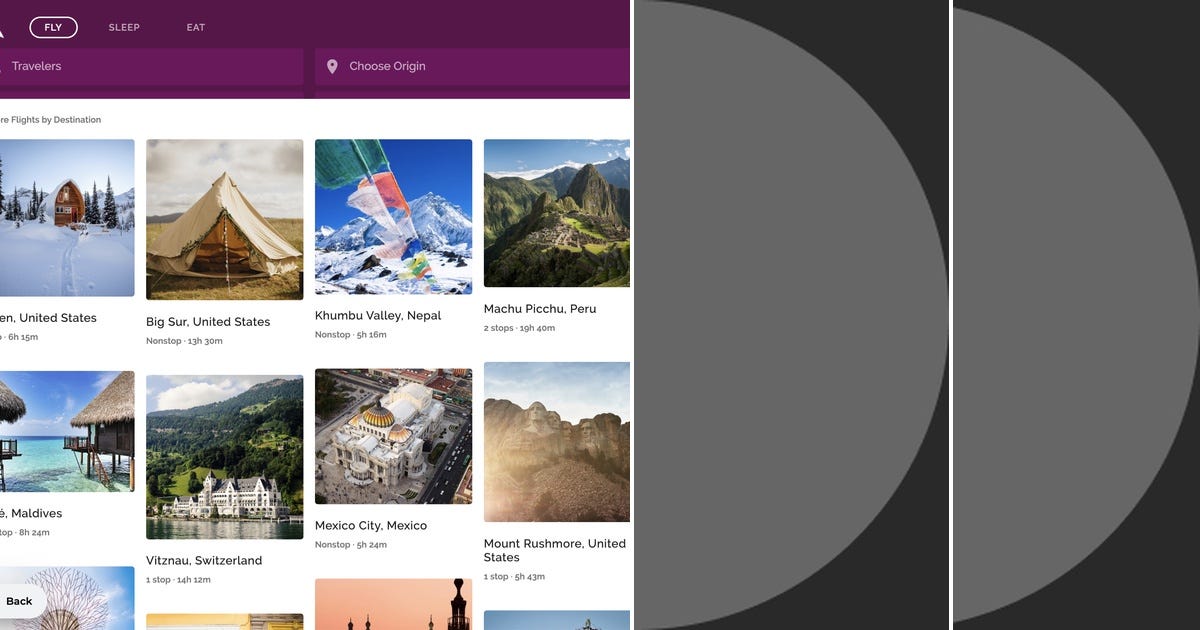Click the Machu Picchu photo thumbnail

tap(556, 213)
